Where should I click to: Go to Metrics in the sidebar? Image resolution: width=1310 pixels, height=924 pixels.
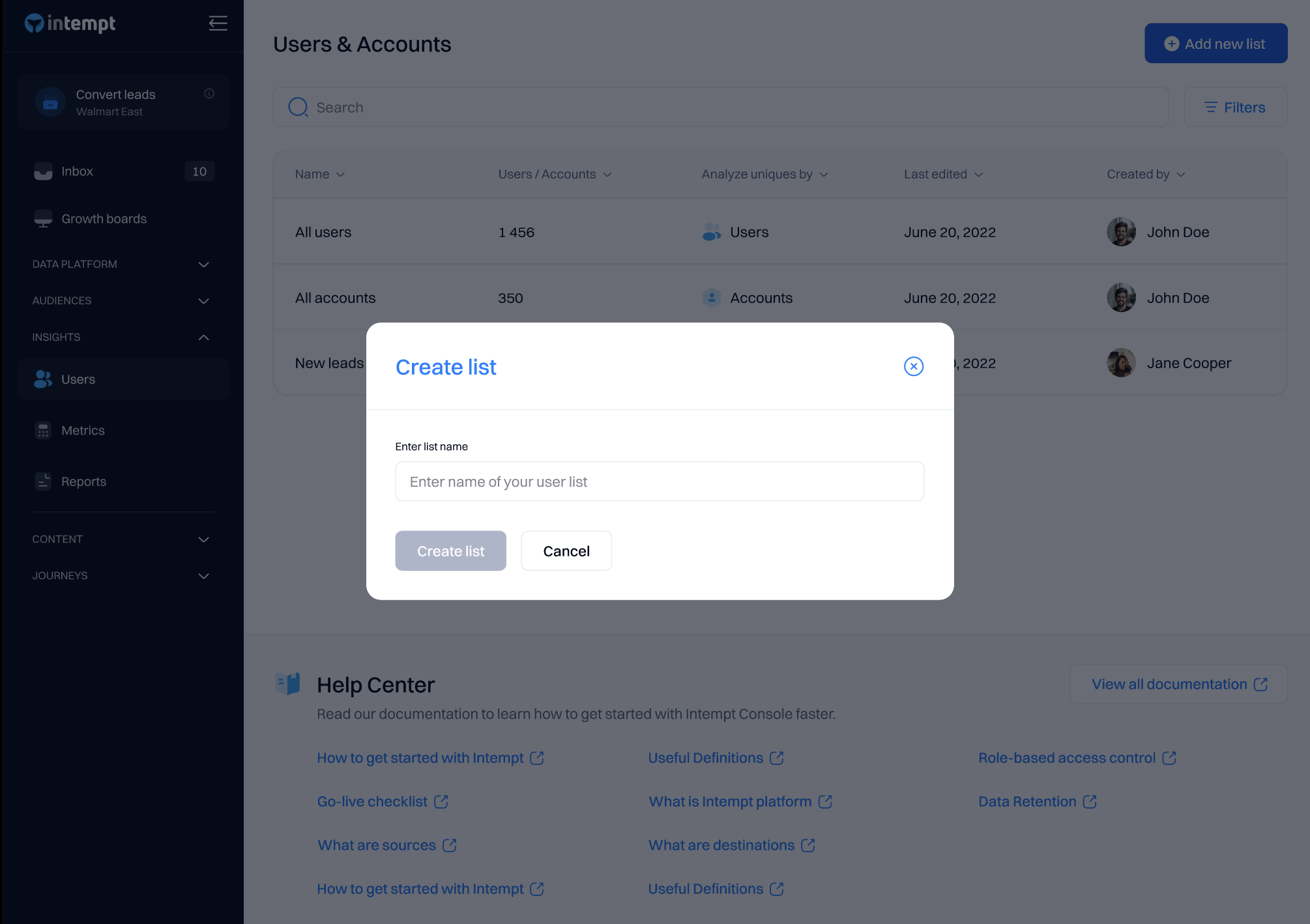pyautogui.click(x=83, y=431)
